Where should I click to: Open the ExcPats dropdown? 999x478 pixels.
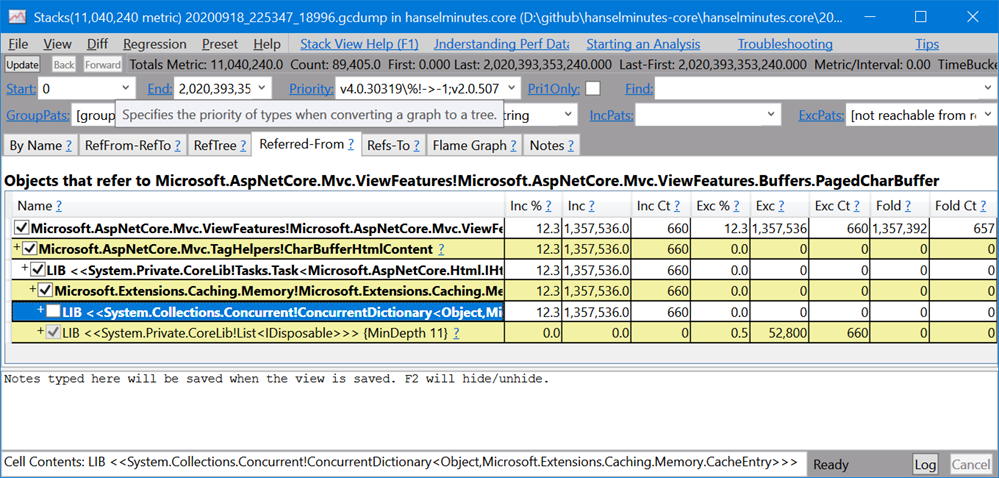988,115
